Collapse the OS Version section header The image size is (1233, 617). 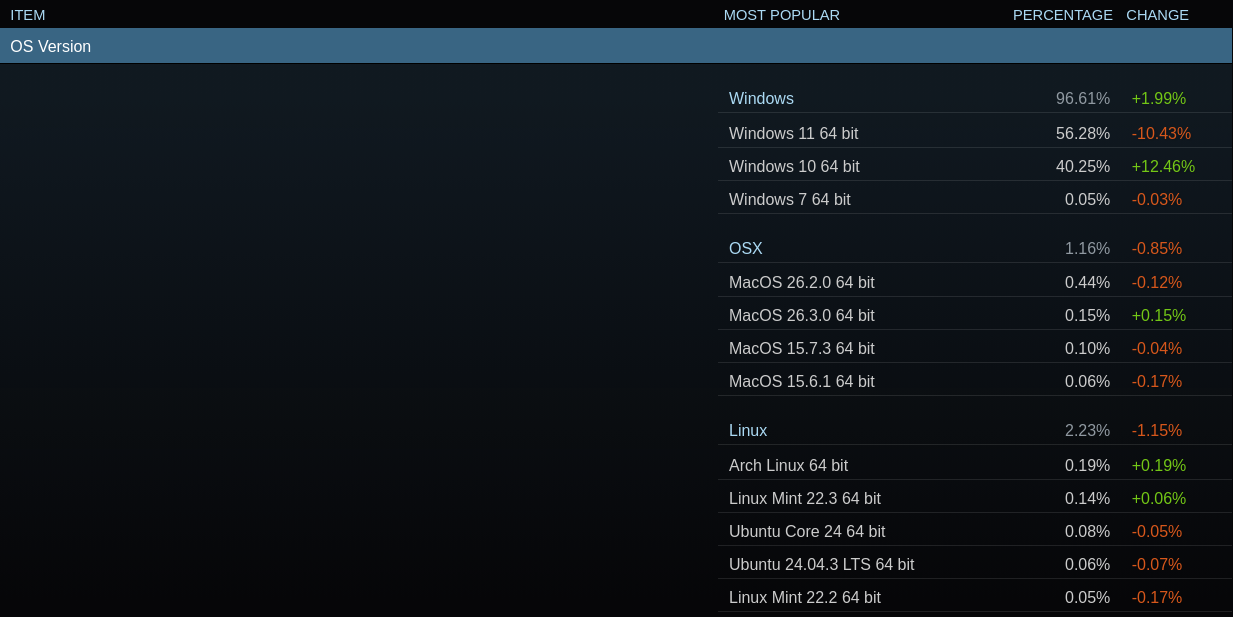tap(50, 46)
